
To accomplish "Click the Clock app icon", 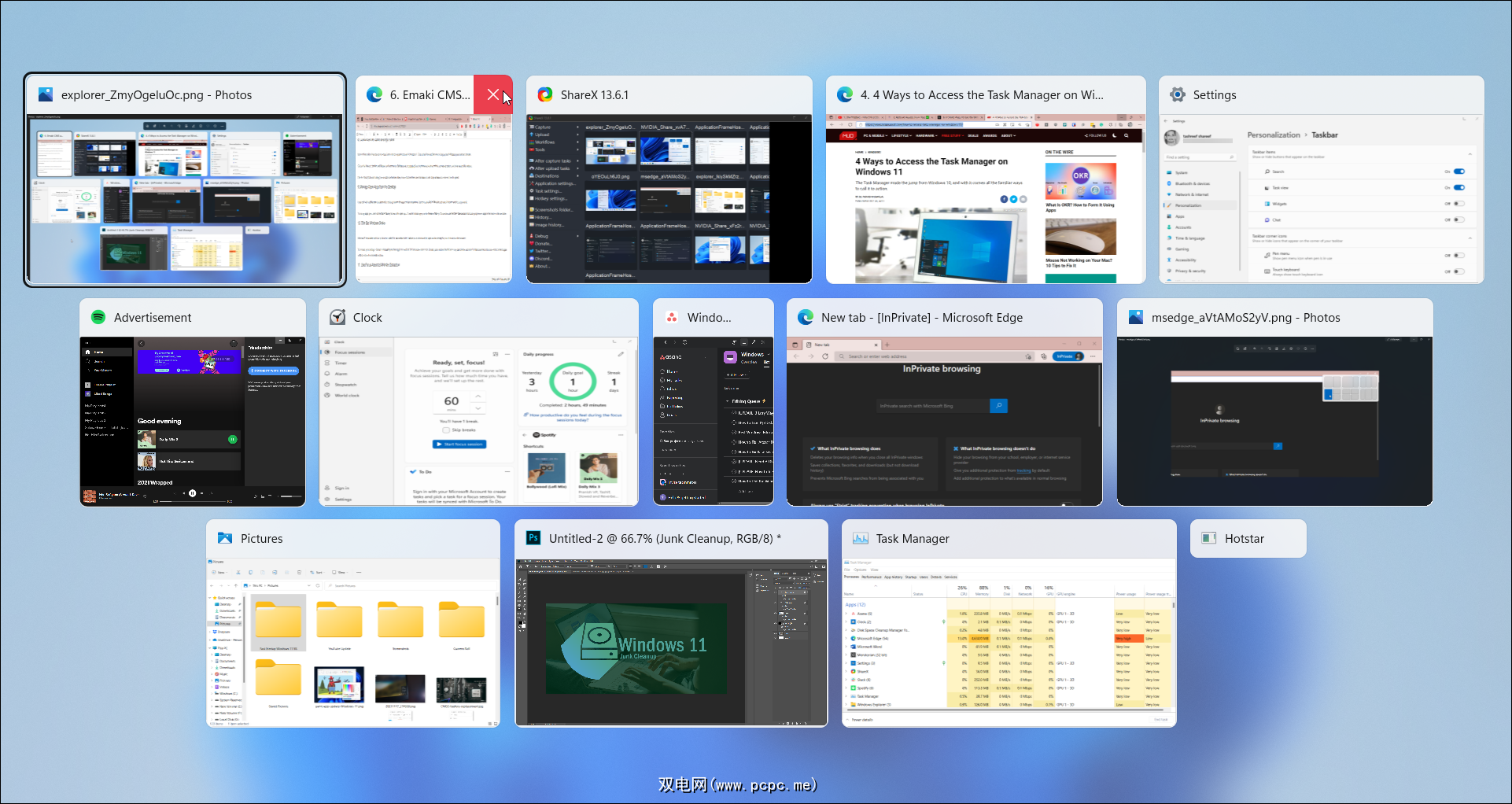I will coord(337,318).
